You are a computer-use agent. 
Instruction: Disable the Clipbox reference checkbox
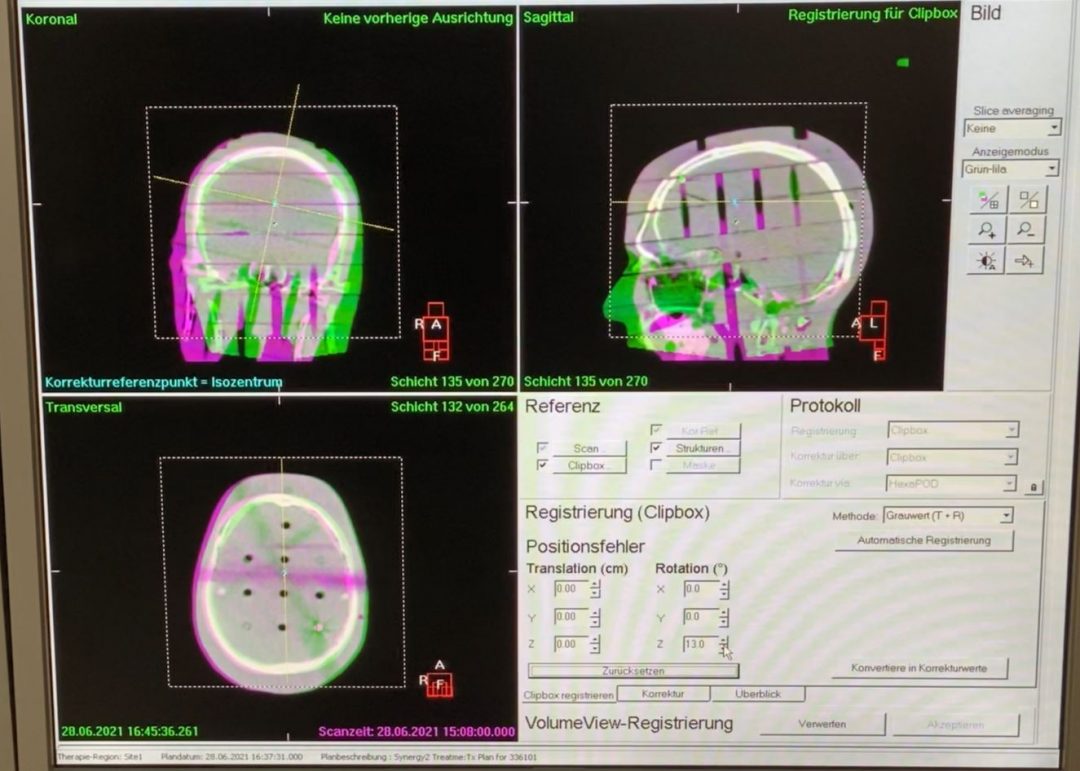pos(541,466)
